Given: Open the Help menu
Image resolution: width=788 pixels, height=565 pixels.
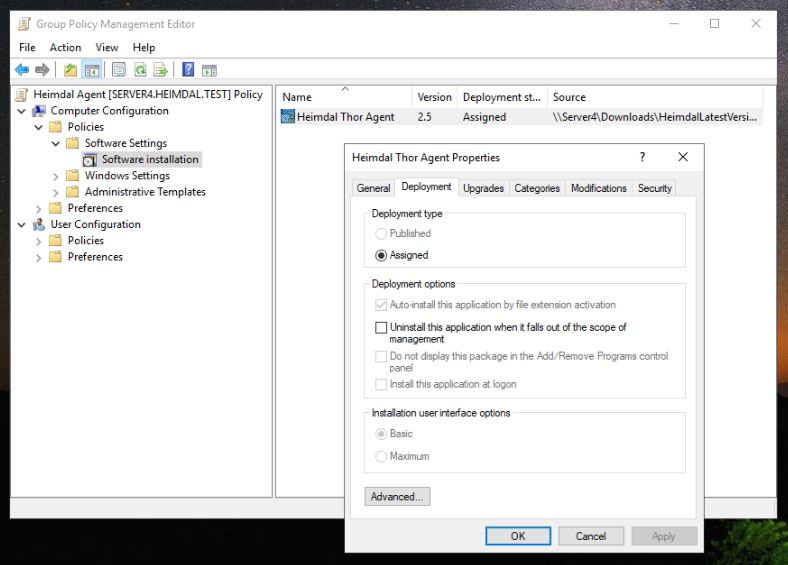Looking at the screenshot, I should click(x=144, y=47).
